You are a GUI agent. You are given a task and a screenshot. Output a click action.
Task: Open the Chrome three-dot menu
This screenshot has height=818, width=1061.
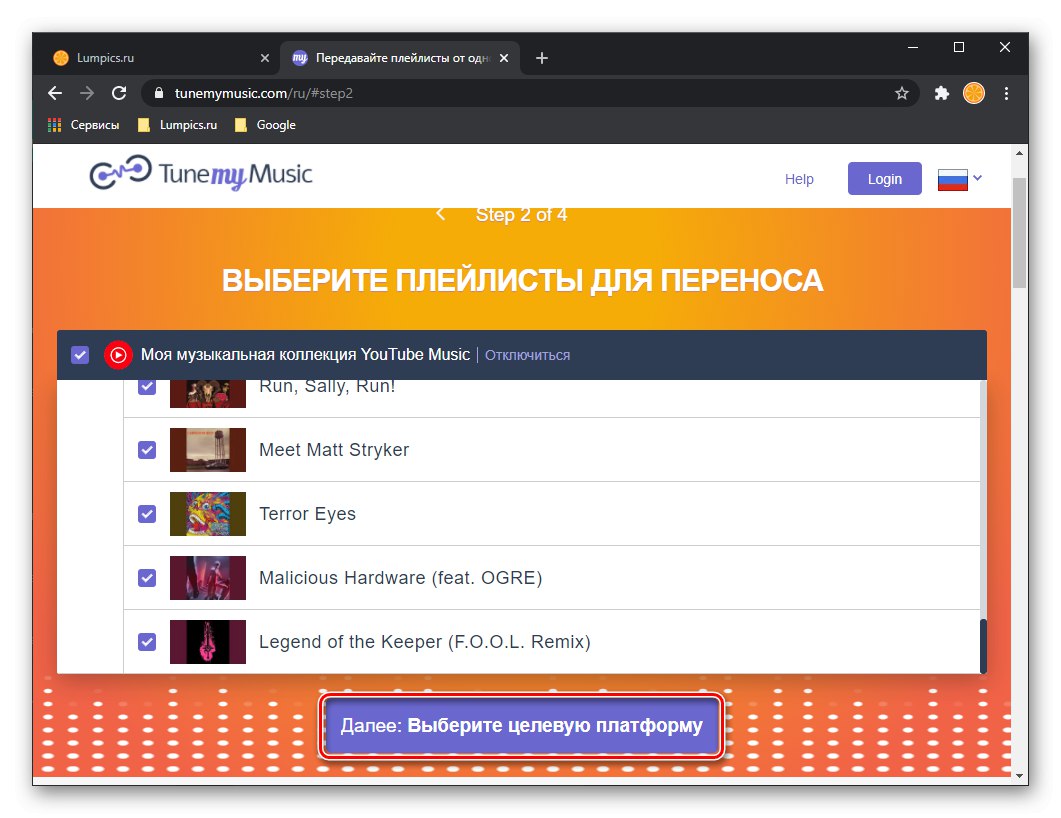coord(1006,93)
